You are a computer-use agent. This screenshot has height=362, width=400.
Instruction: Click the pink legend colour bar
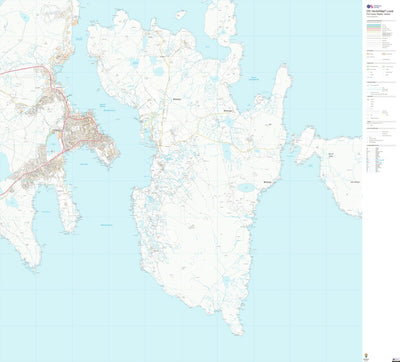click(374, 29)
